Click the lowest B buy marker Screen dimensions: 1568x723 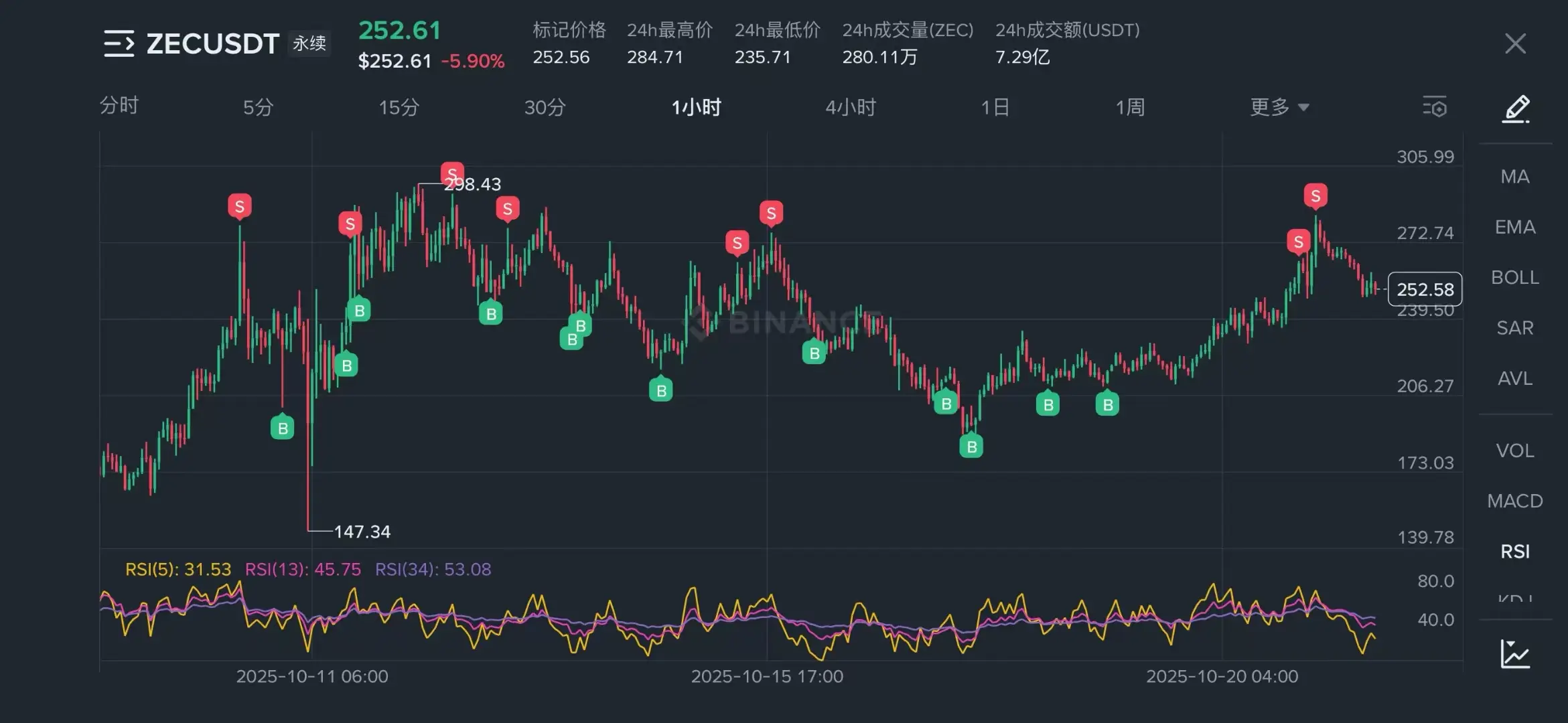(971, 447)
